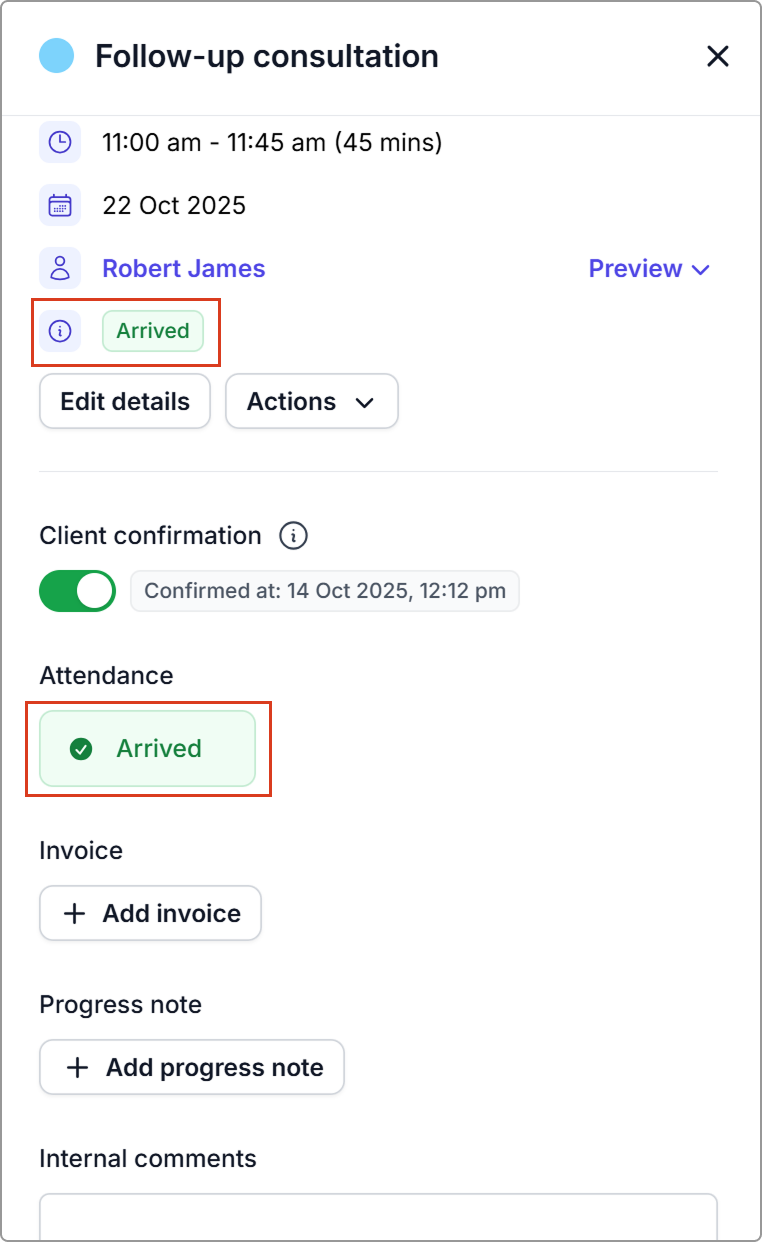Toggle off the Client confirmation switch
The height and width of the screenshot is (1242, 762).
tap(77, 591)
